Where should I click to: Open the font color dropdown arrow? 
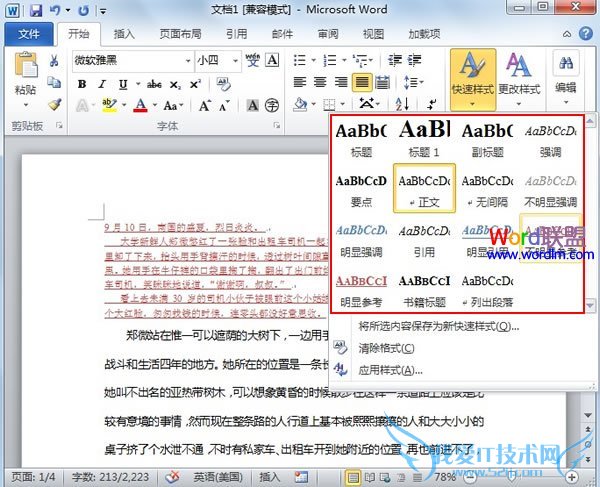[155, 105]
